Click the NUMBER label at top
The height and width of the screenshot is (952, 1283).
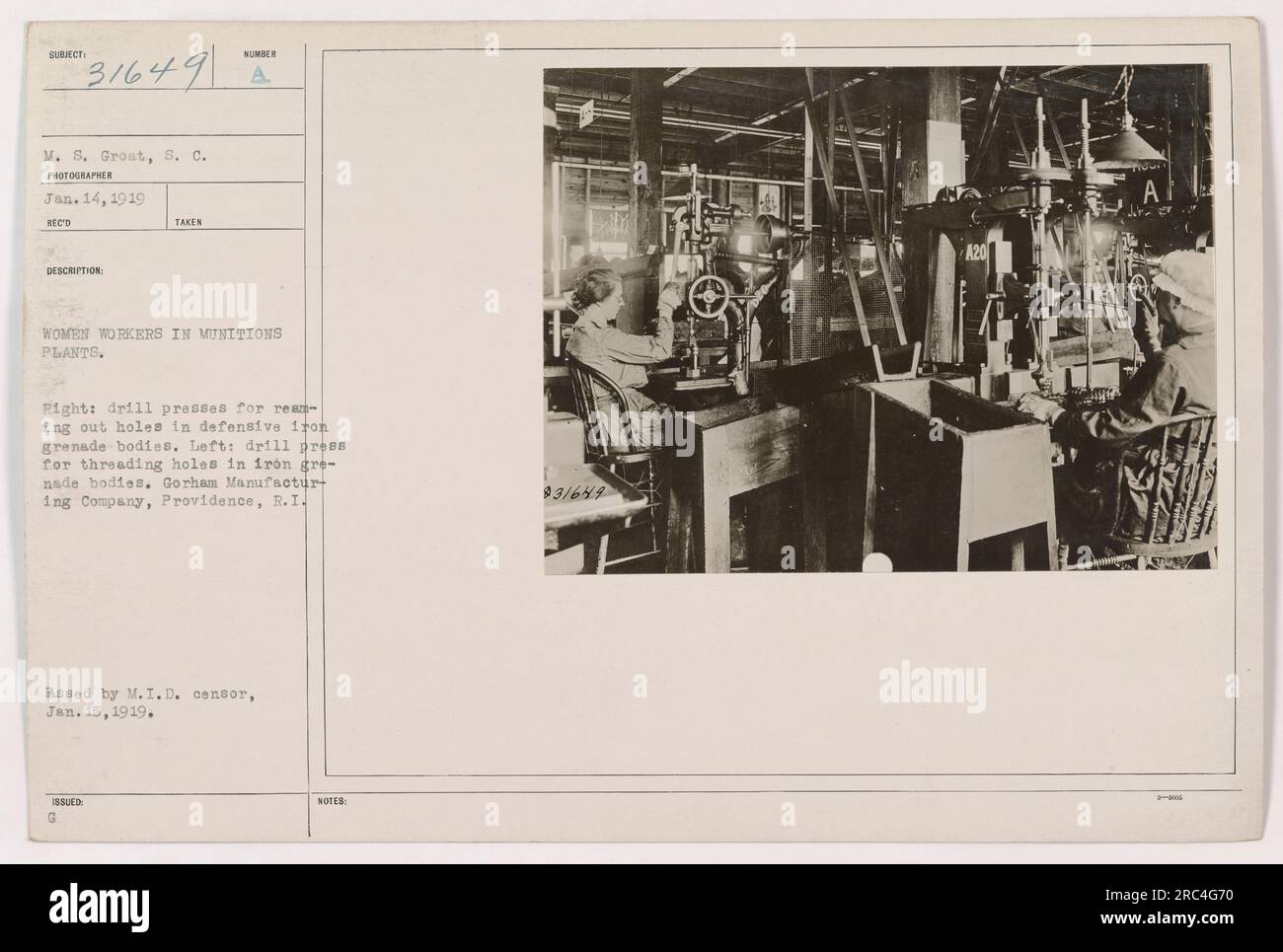[x=262, y=54]
